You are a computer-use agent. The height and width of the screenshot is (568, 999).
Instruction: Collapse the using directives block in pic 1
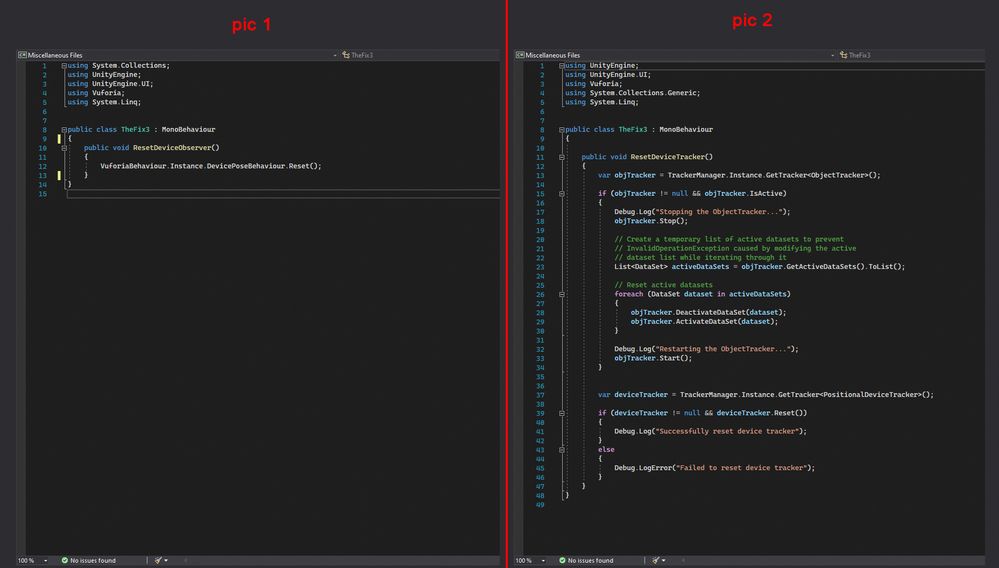(64, 66)
